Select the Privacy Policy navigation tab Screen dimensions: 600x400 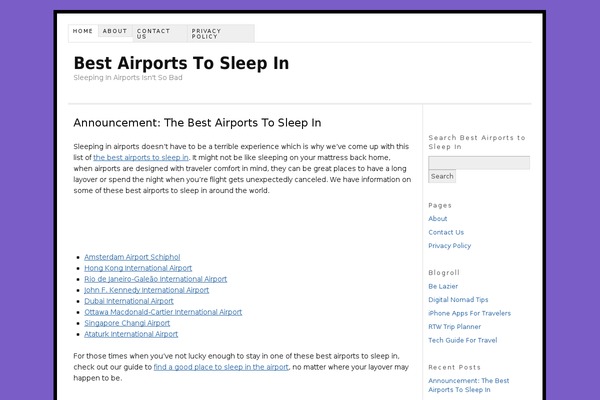207,33
